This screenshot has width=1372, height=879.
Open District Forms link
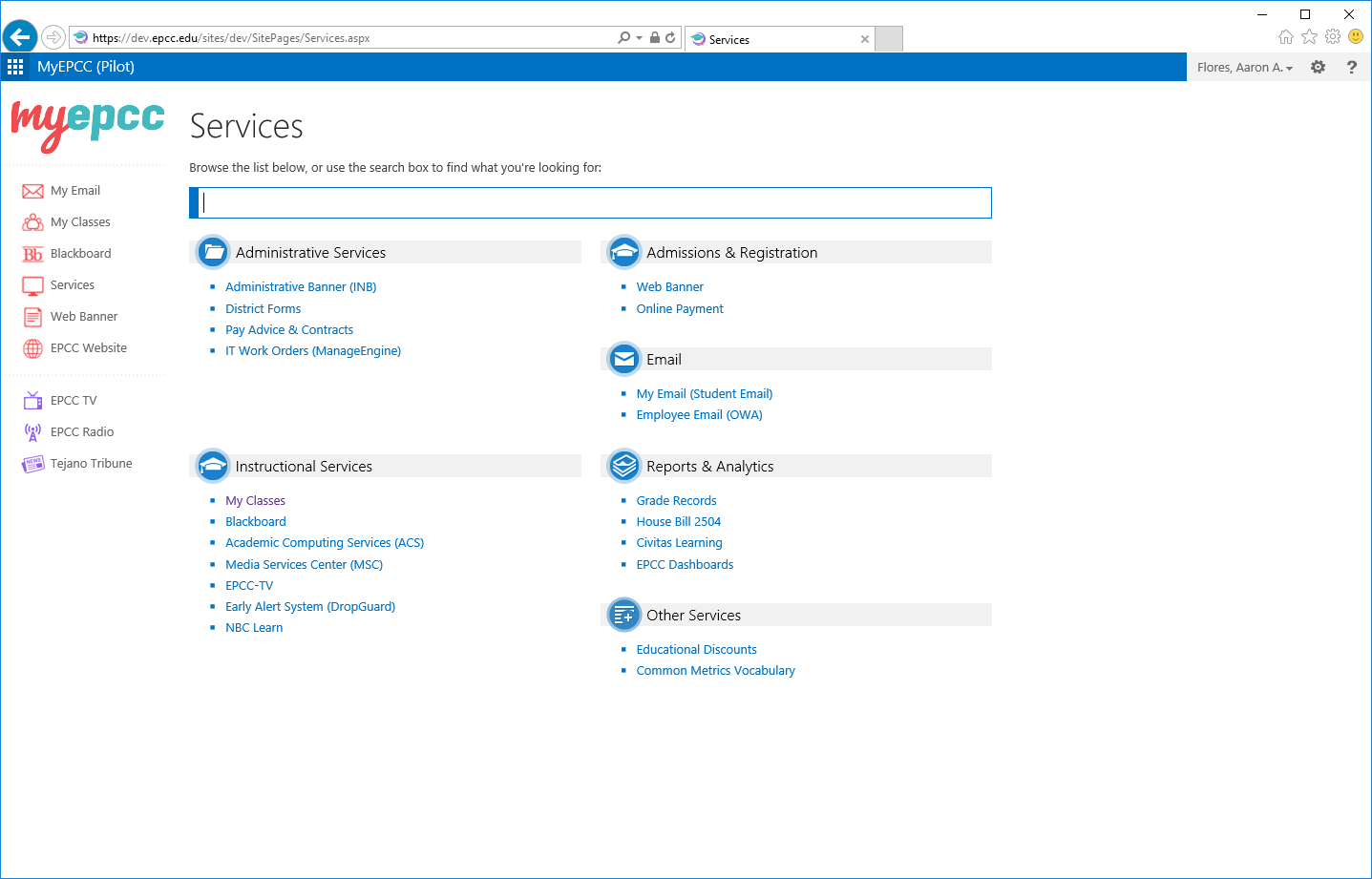264,309
